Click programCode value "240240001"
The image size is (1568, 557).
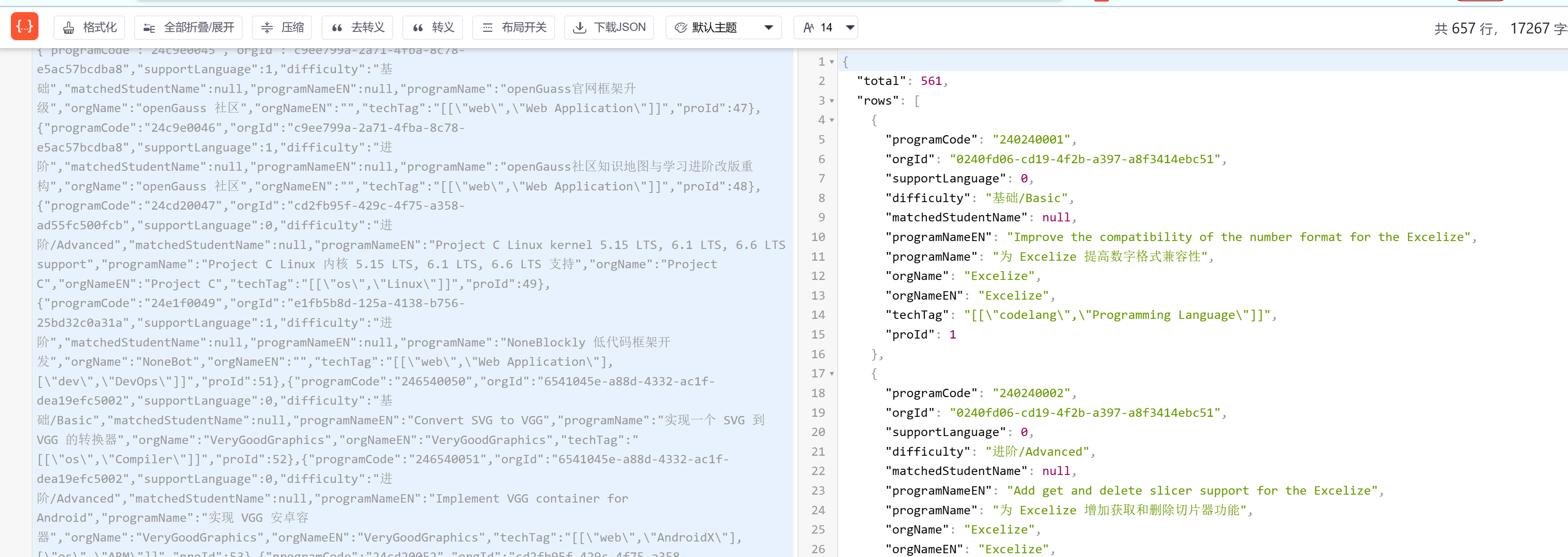click(1031, 139)
